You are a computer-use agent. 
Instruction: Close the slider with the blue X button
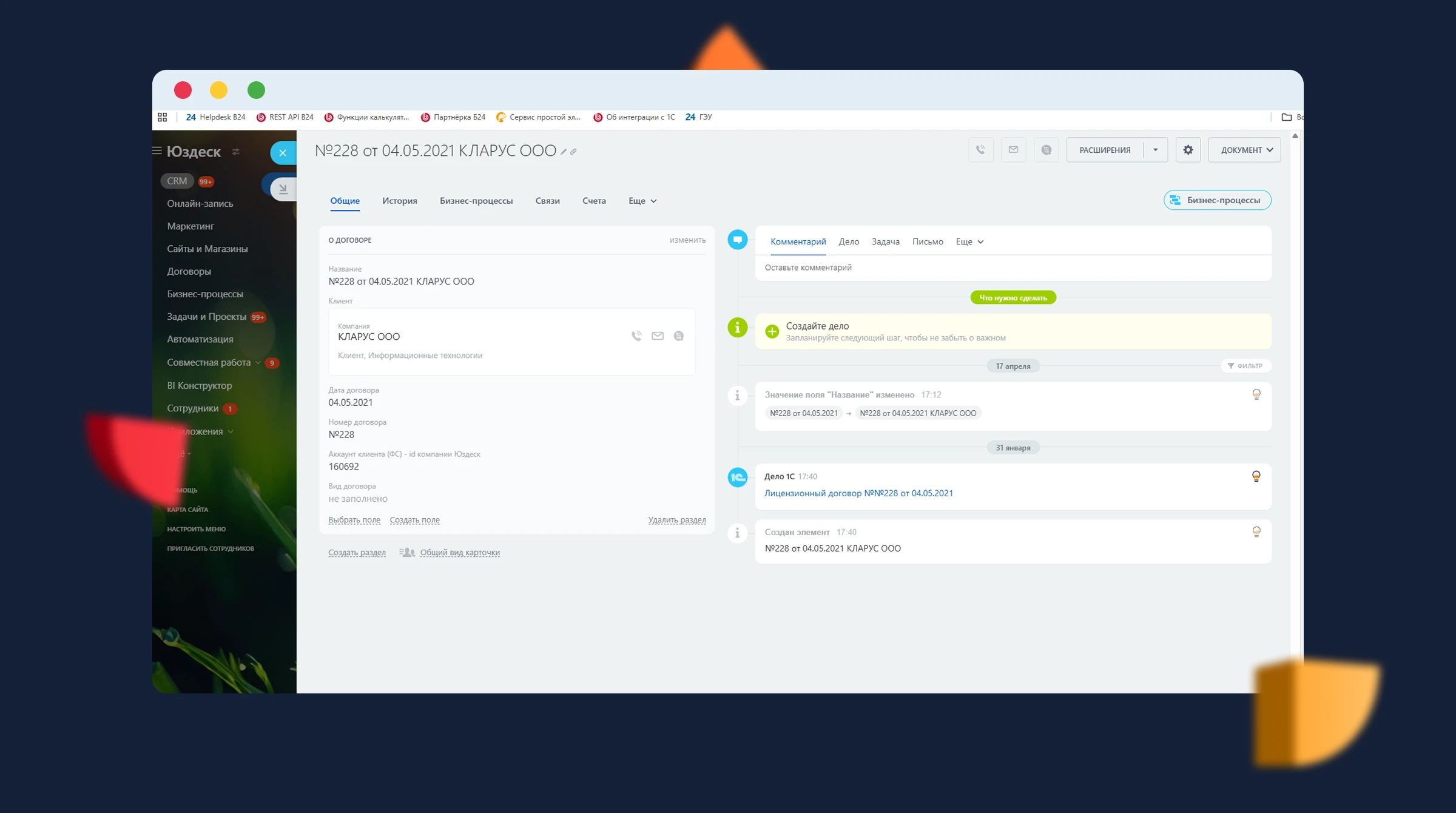[283, 153]
